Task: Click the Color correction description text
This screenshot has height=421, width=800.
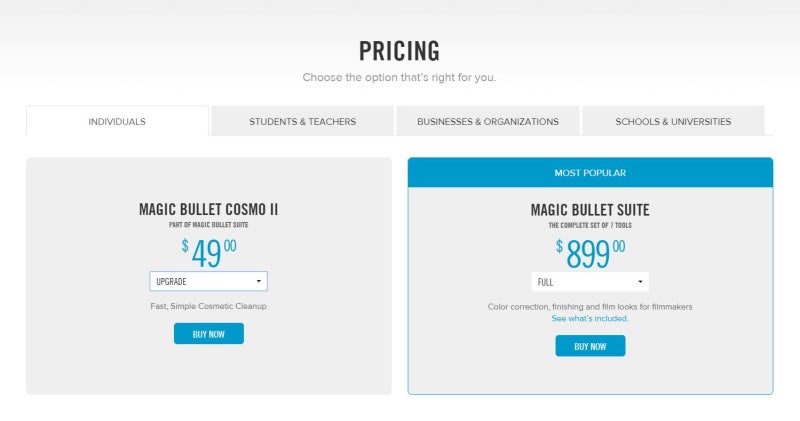Action: [x=590, y=307]
